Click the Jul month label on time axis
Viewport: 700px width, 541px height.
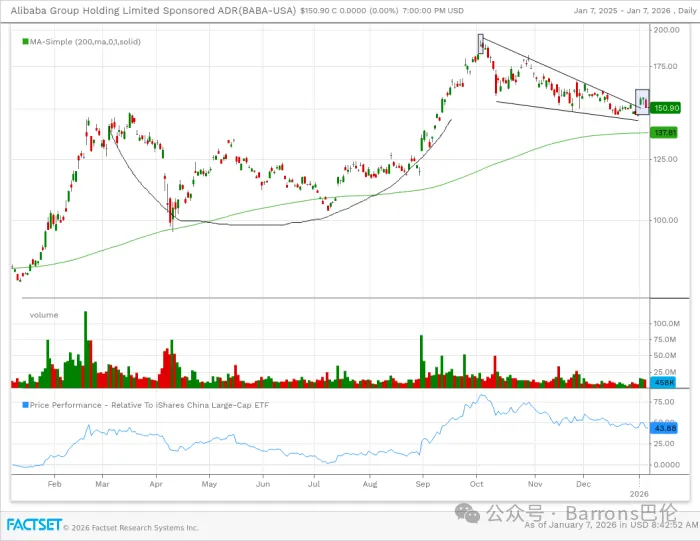[x=314, y=484]
